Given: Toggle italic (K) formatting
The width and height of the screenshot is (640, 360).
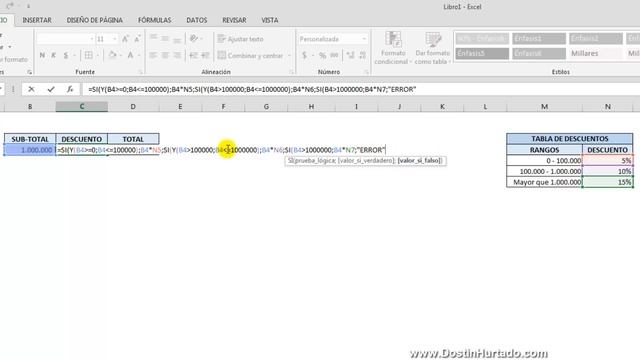Looking at the screenshot, I should (x=53, y=55).
